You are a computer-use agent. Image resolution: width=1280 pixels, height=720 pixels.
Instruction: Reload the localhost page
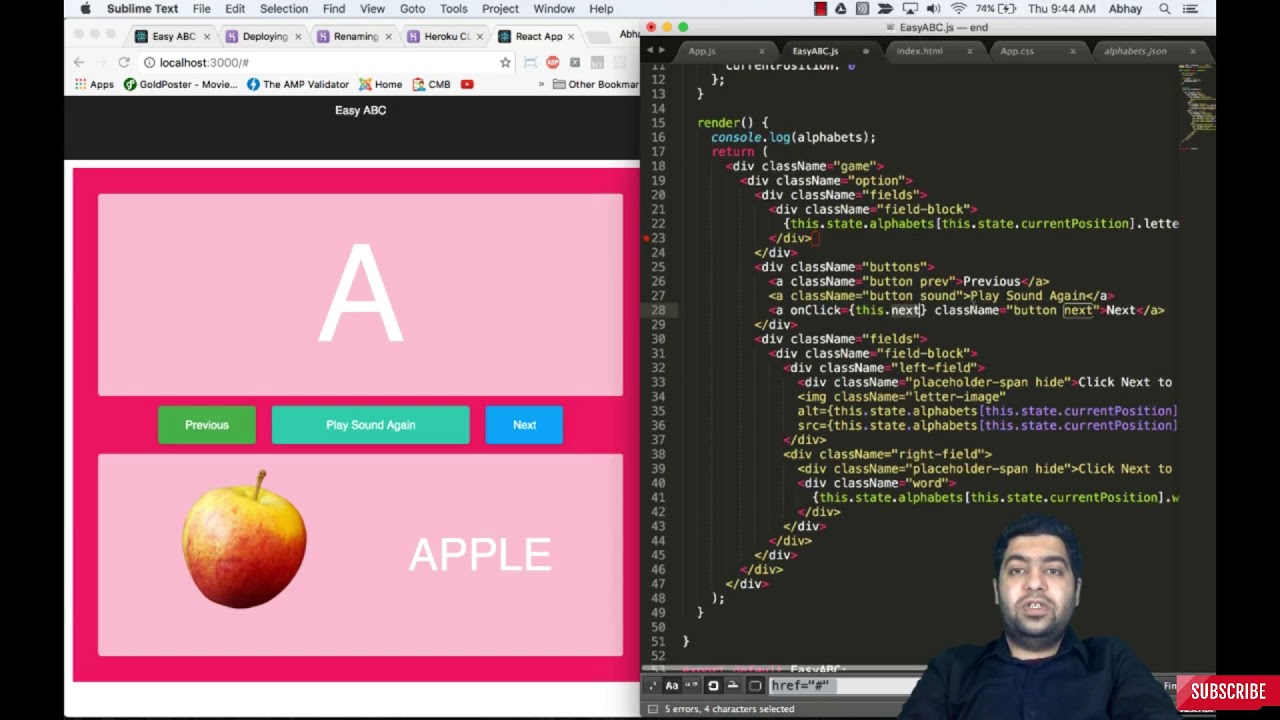pos(124,62)
